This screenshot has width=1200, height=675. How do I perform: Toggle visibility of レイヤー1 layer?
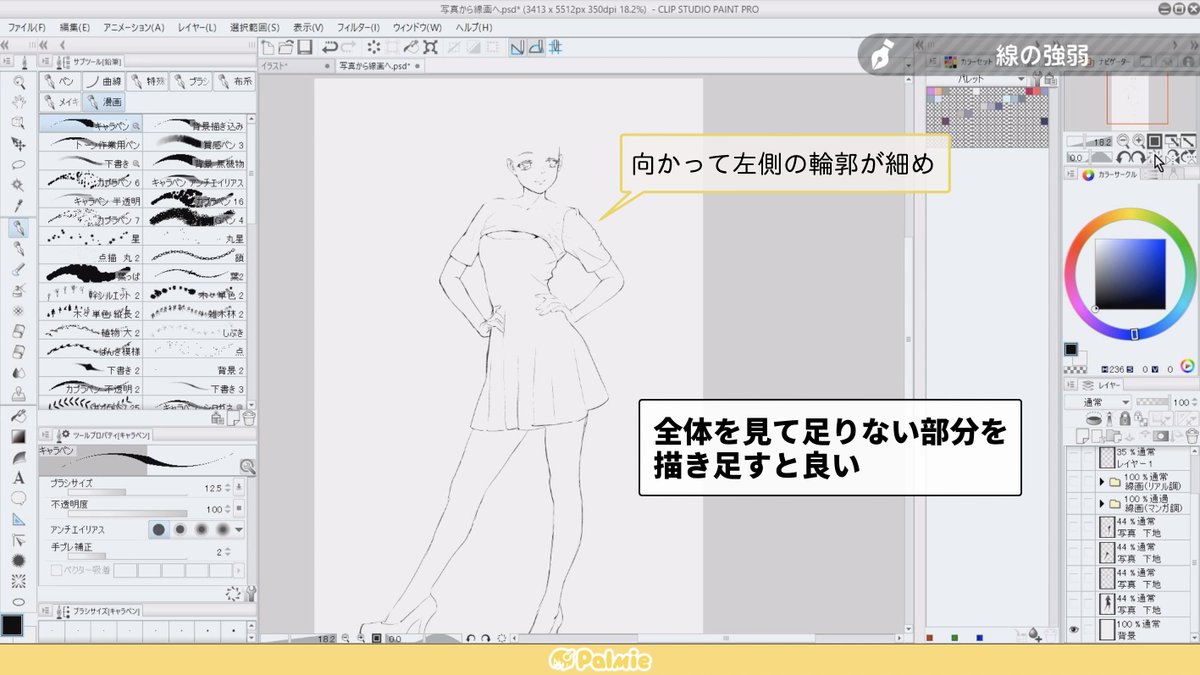(1074, 458)
